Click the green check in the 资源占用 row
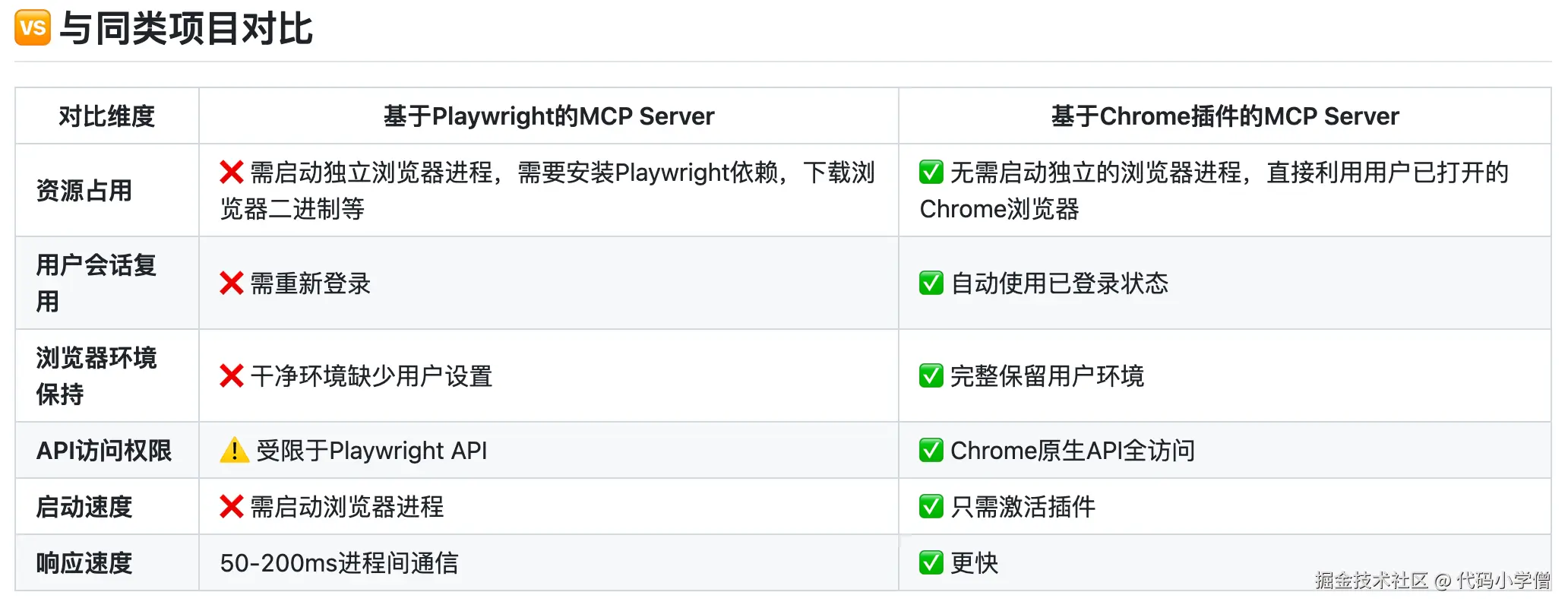This screenshot has width=1568, height=608. click(931, 173)
